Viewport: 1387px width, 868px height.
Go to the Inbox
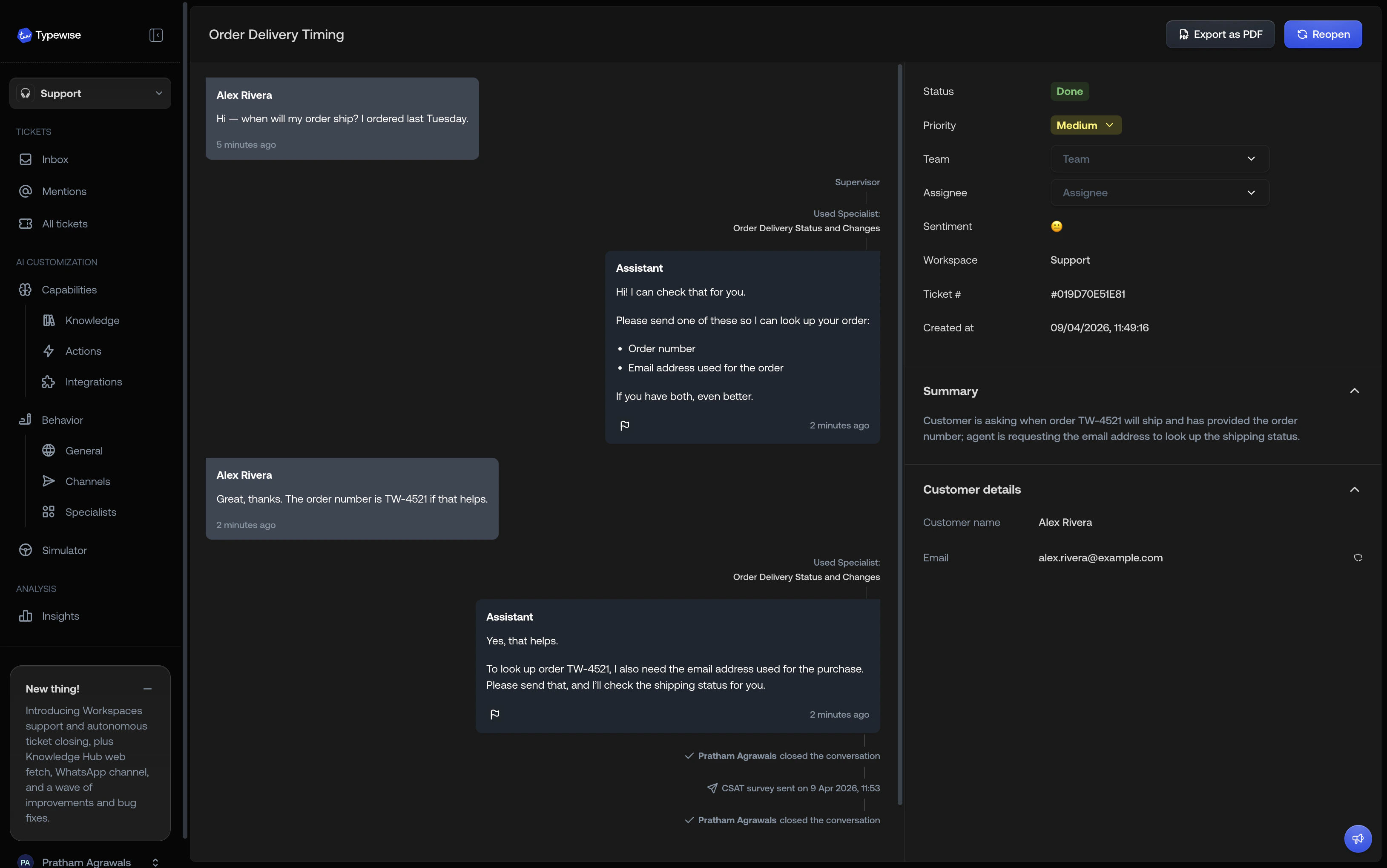click(55, 160)
